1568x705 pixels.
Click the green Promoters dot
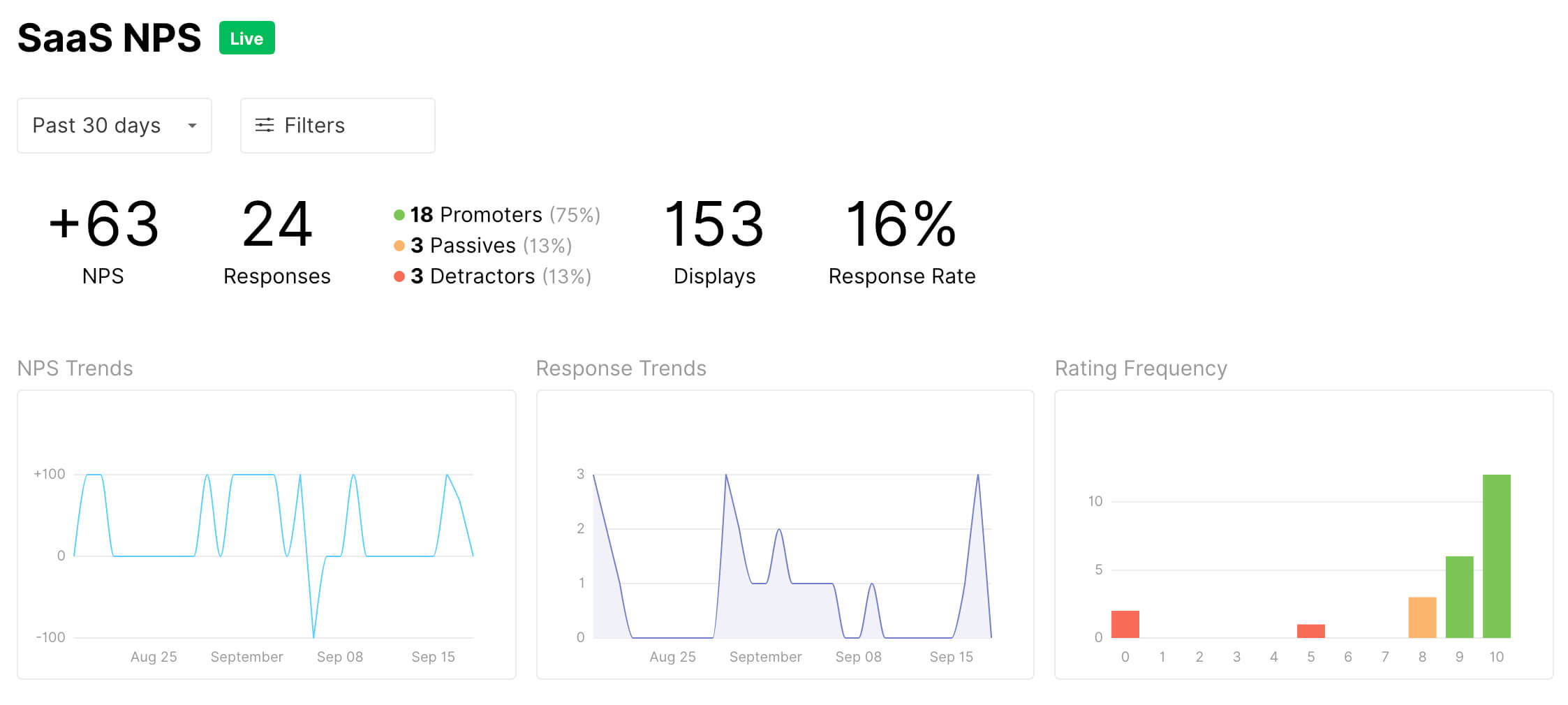(x=399, y=215)
